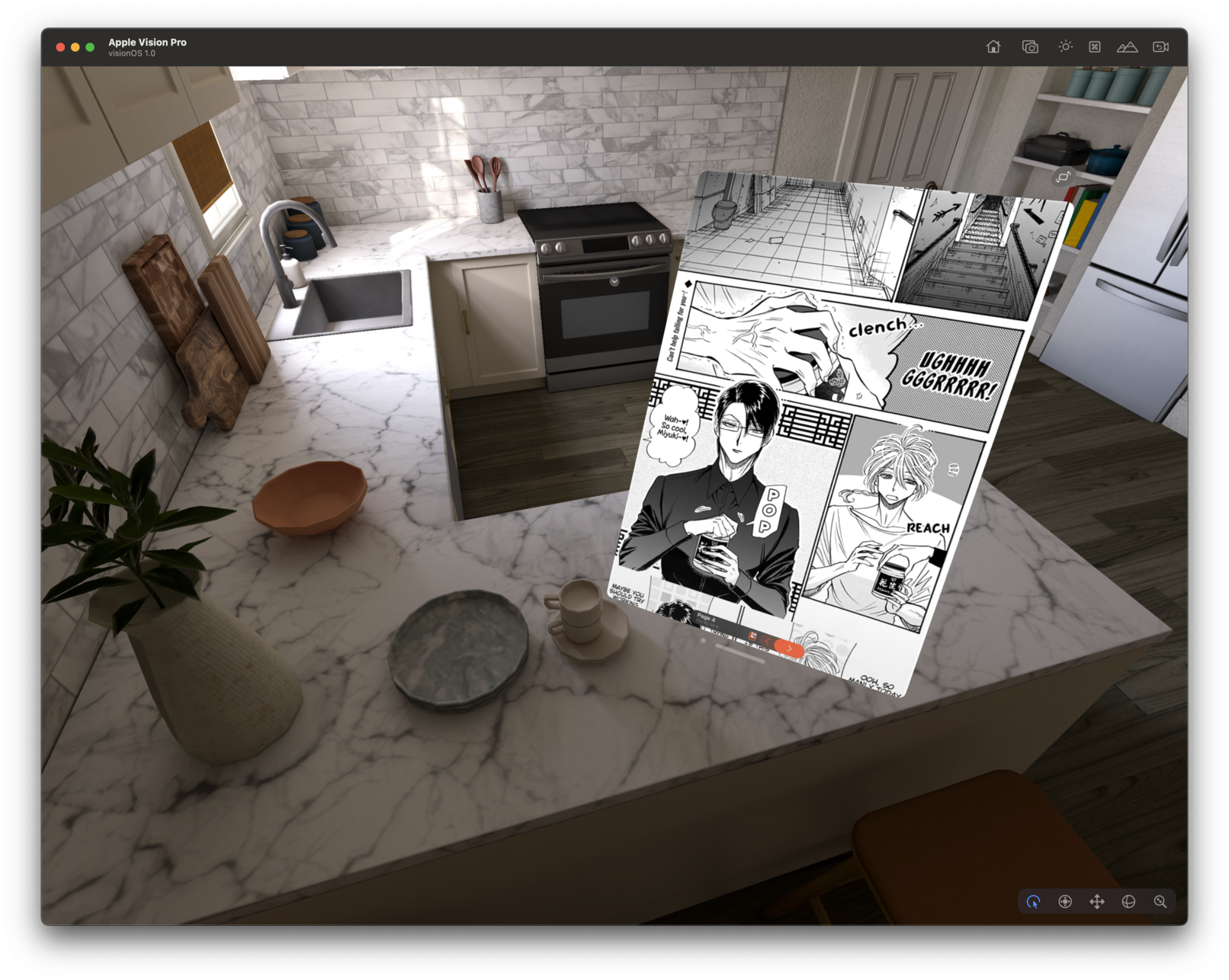This screenshot has width=1229, height=980.
Task: Grab the window bar below the reader
Action: (740, 653)
